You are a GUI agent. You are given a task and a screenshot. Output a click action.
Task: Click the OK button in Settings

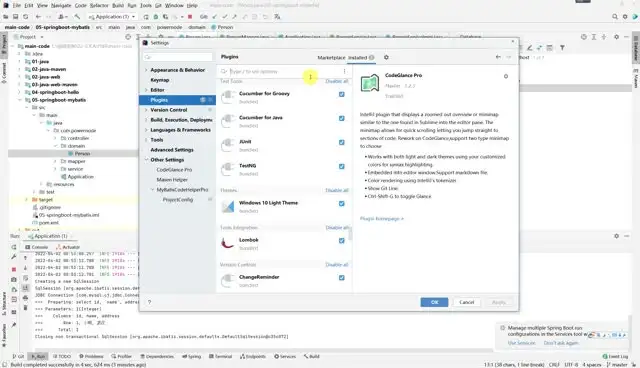tap(434, 302)
